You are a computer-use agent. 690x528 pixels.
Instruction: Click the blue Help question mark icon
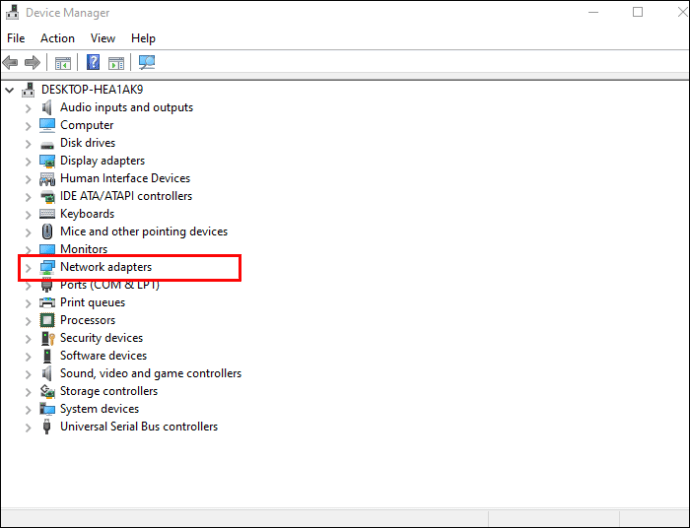tap(93, 62)
